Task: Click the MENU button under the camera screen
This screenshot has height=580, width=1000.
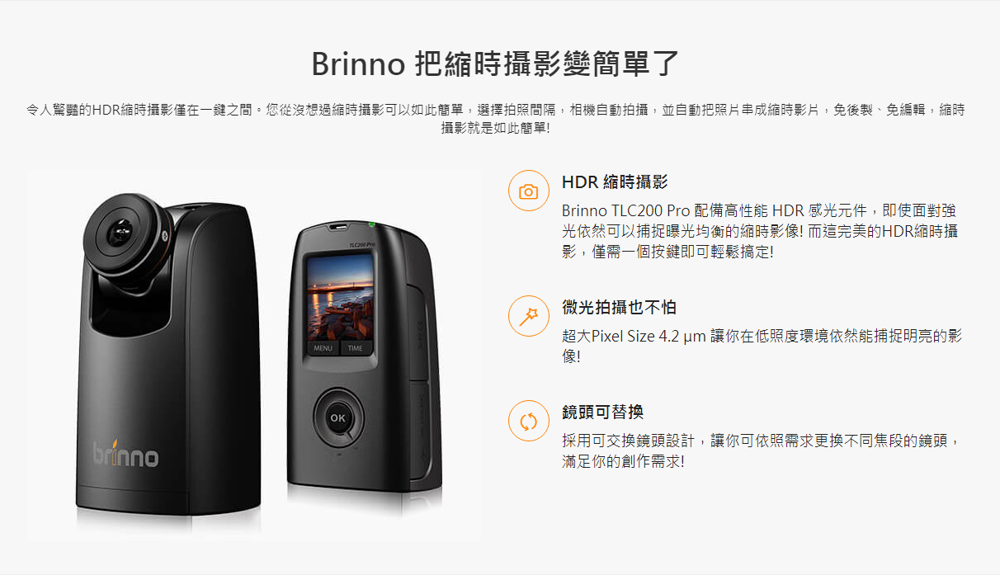Action: coord(323,348)
